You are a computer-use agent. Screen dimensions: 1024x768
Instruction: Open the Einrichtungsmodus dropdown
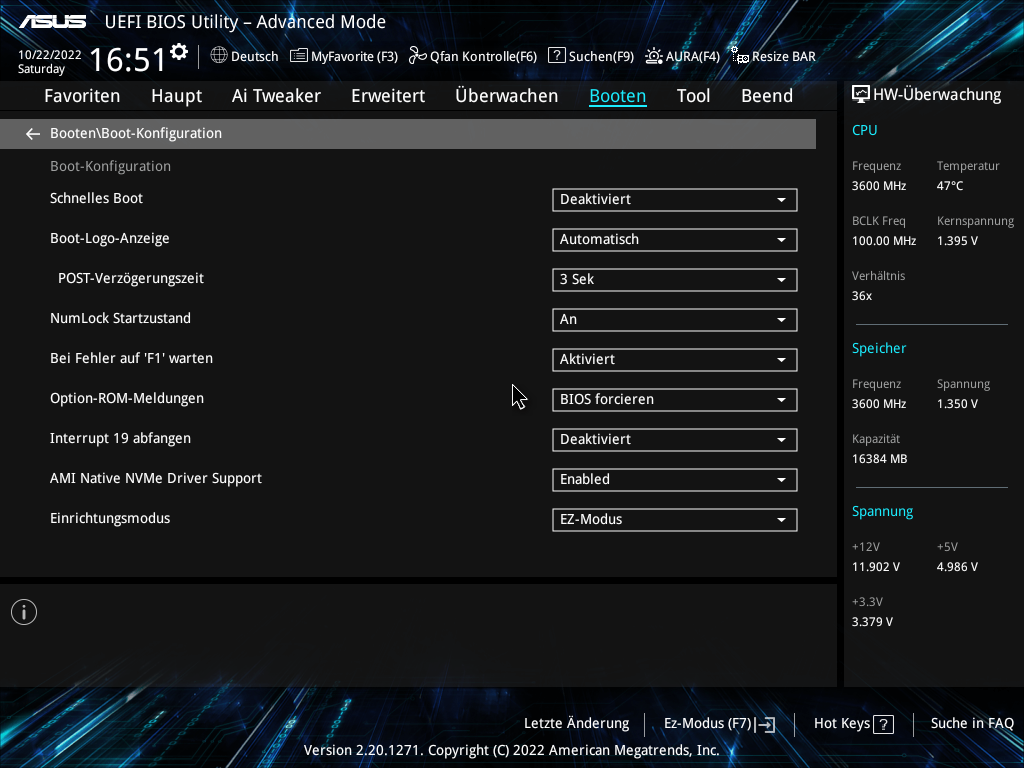[x=675, y=520]
